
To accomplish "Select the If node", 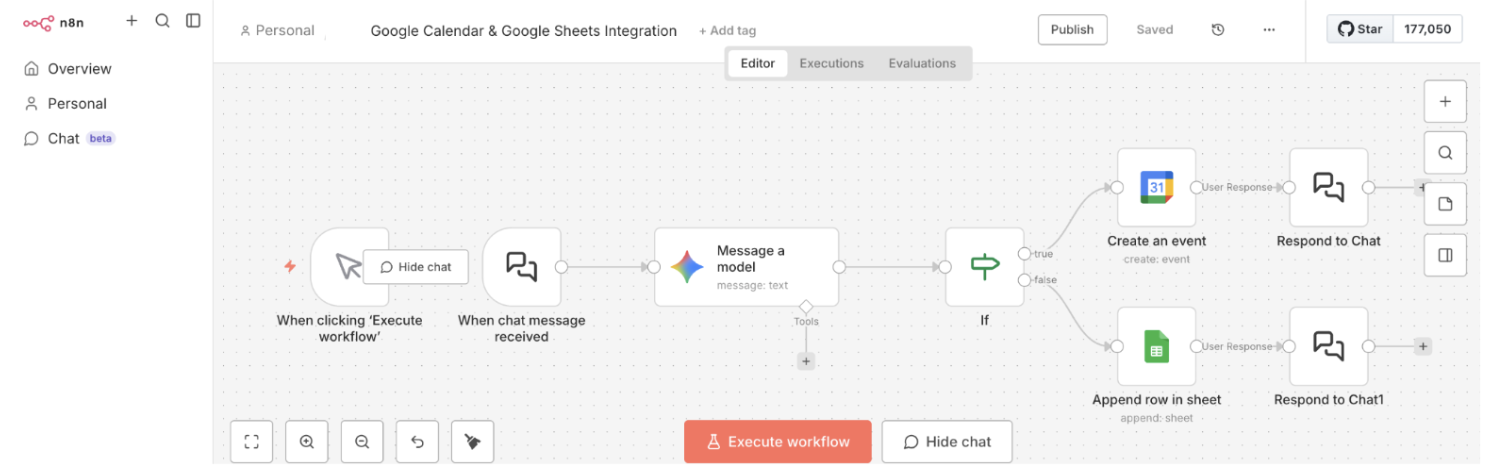I will pyautogui.click(x=984, y=267).
